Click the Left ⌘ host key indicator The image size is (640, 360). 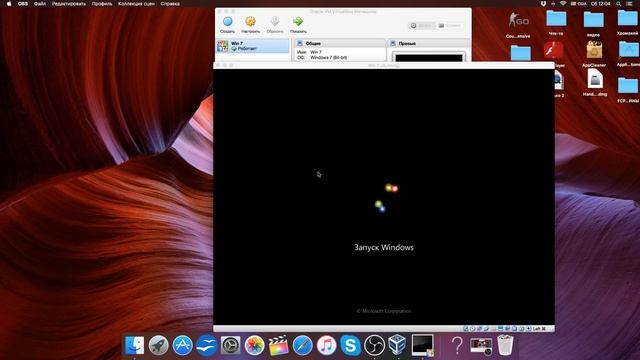539,329
